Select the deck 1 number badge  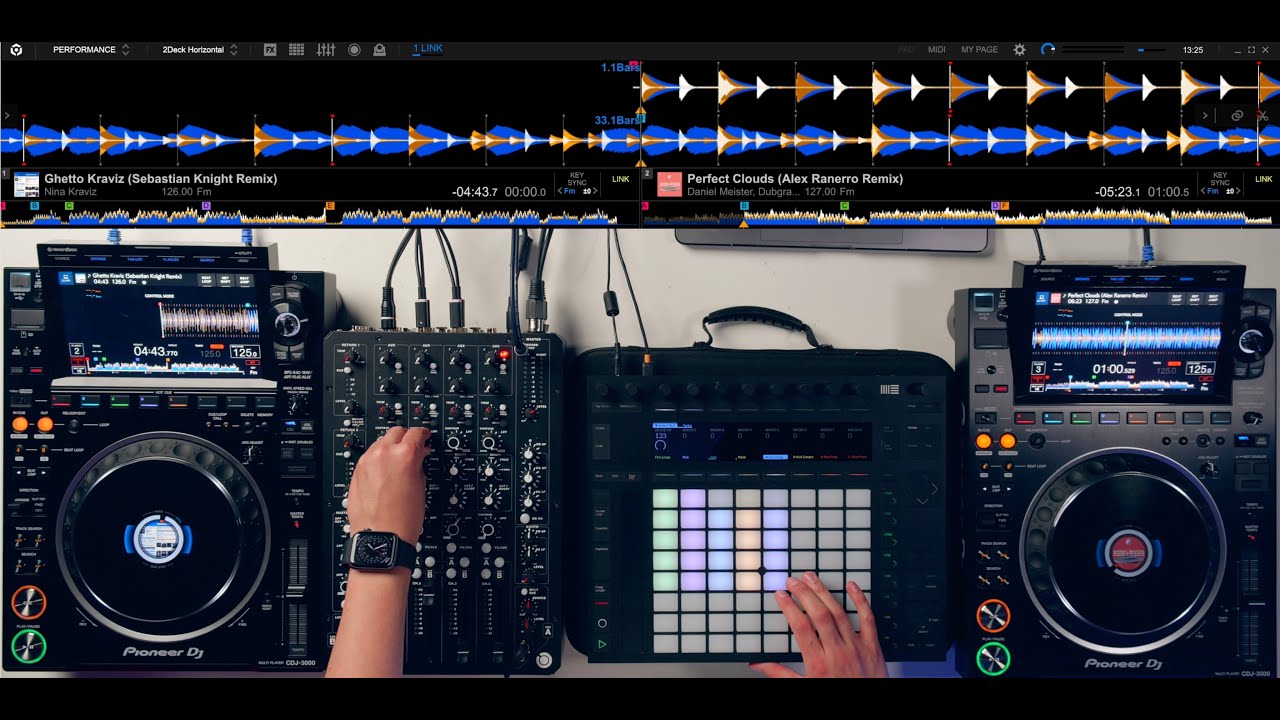tap(6, 174)
